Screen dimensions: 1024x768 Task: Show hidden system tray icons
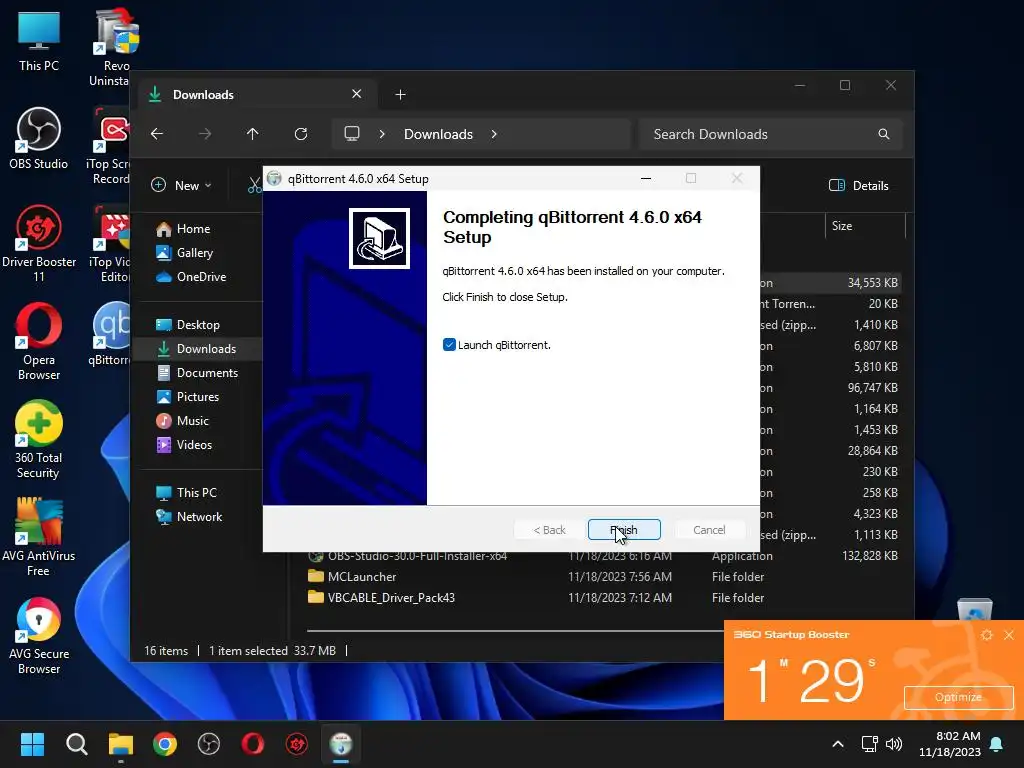pyautogui.click(x=838, y=744)
